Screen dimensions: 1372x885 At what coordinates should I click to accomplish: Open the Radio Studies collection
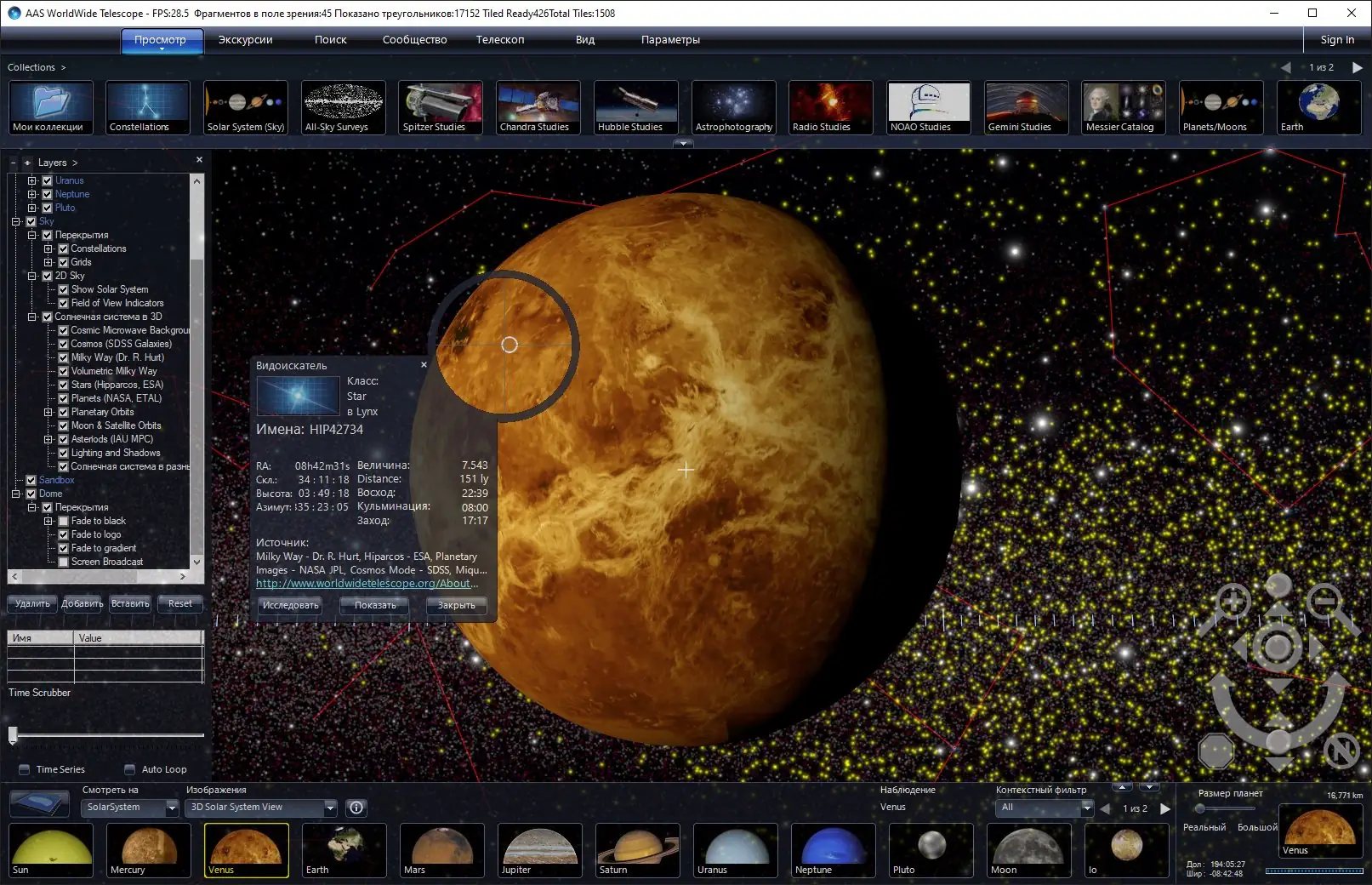[x=831, y=107]
